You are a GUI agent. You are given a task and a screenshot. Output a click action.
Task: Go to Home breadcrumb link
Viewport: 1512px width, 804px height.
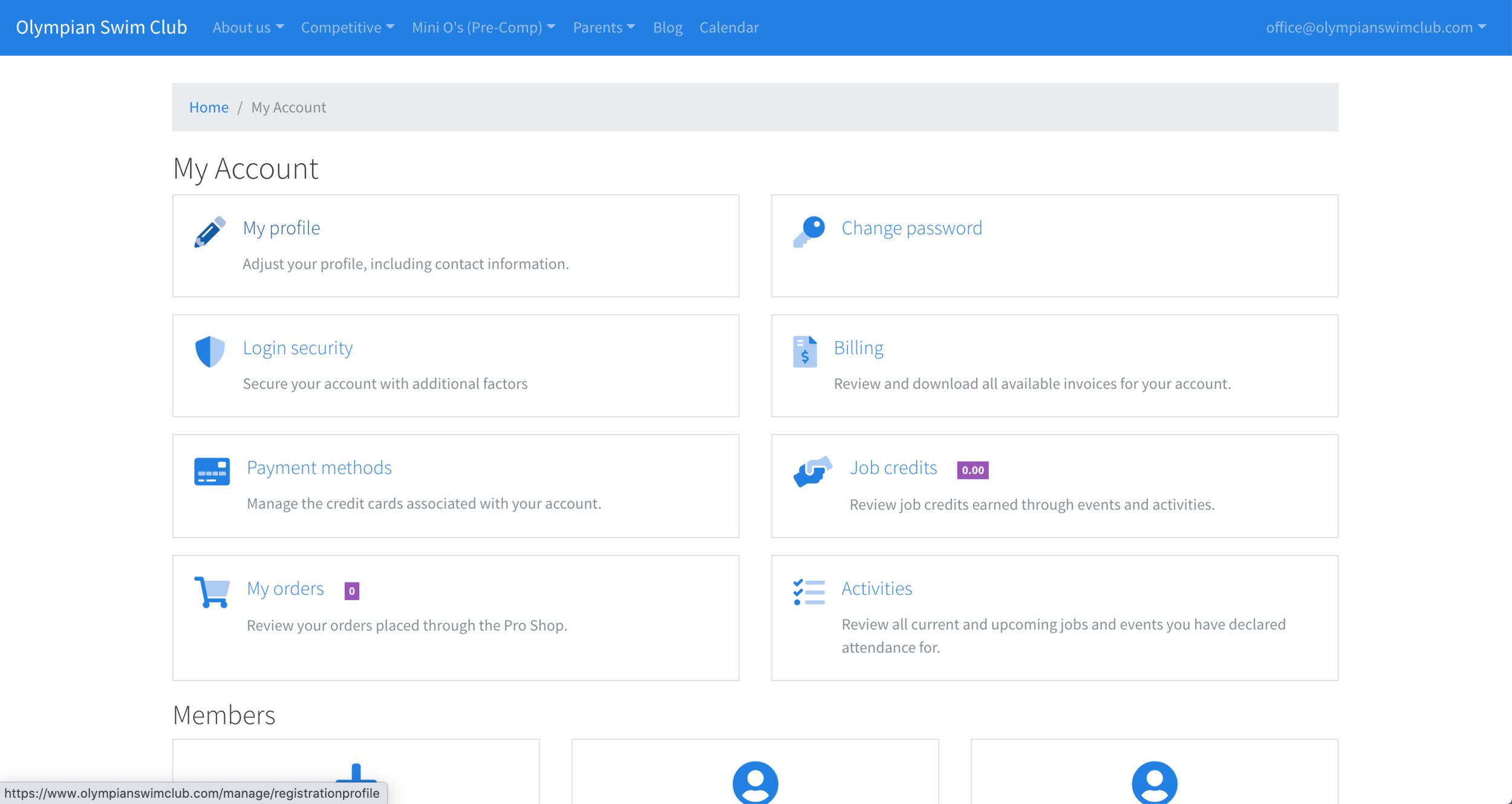pos(209,107)
